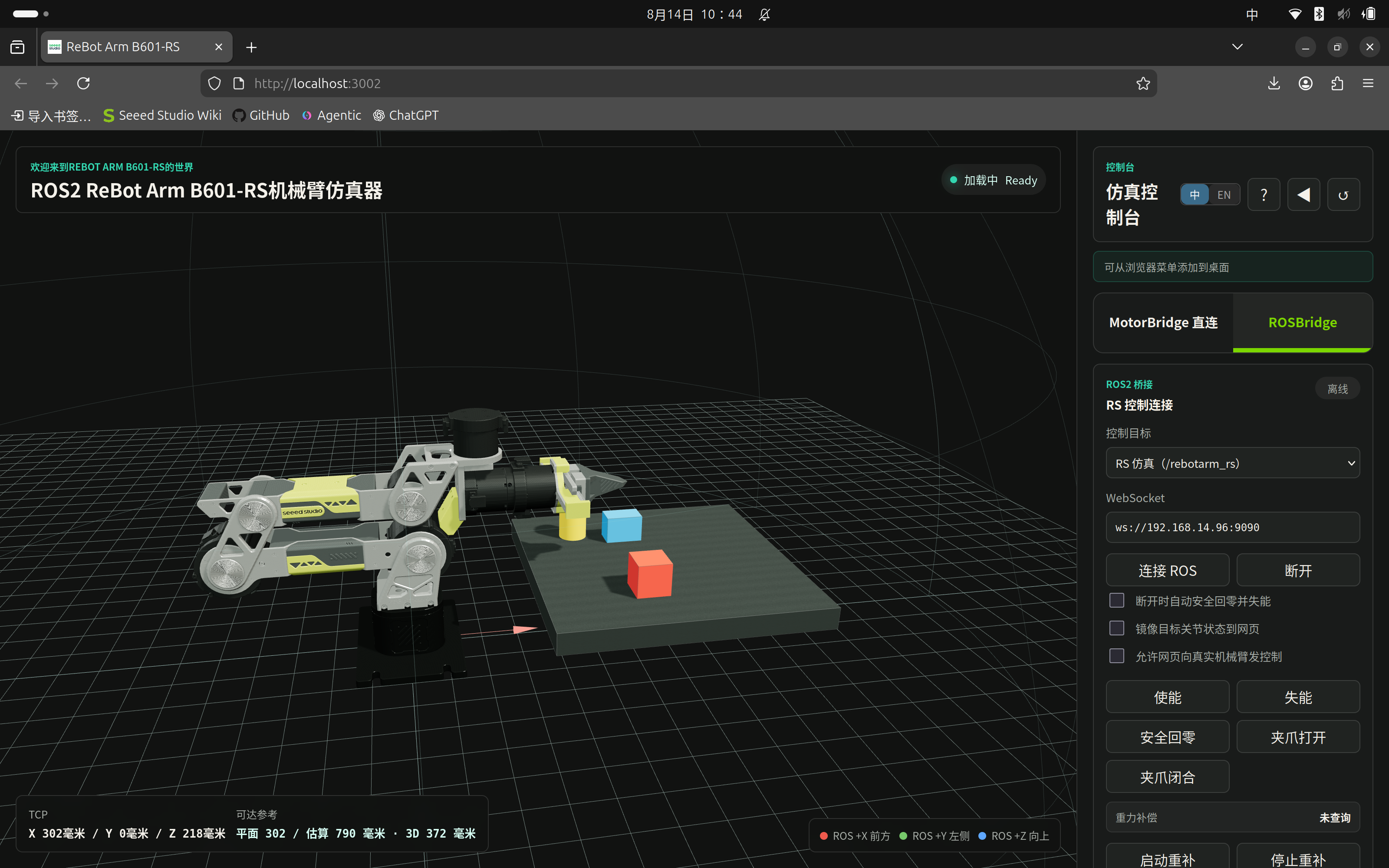
Task: Open the extensions puzzle icon
Action: coord(1337,84)
